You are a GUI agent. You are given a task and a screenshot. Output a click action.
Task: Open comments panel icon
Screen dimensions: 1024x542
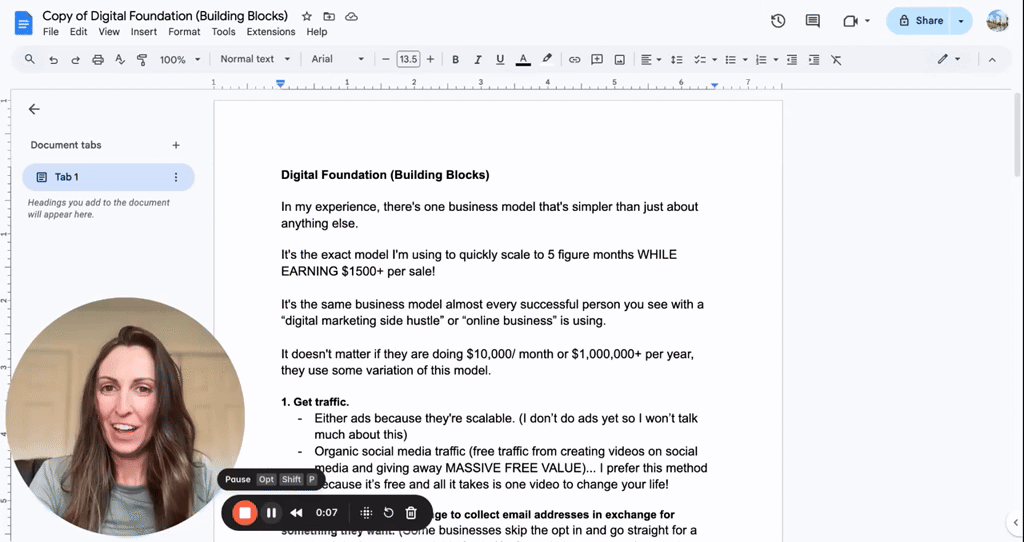pos(812,21)
